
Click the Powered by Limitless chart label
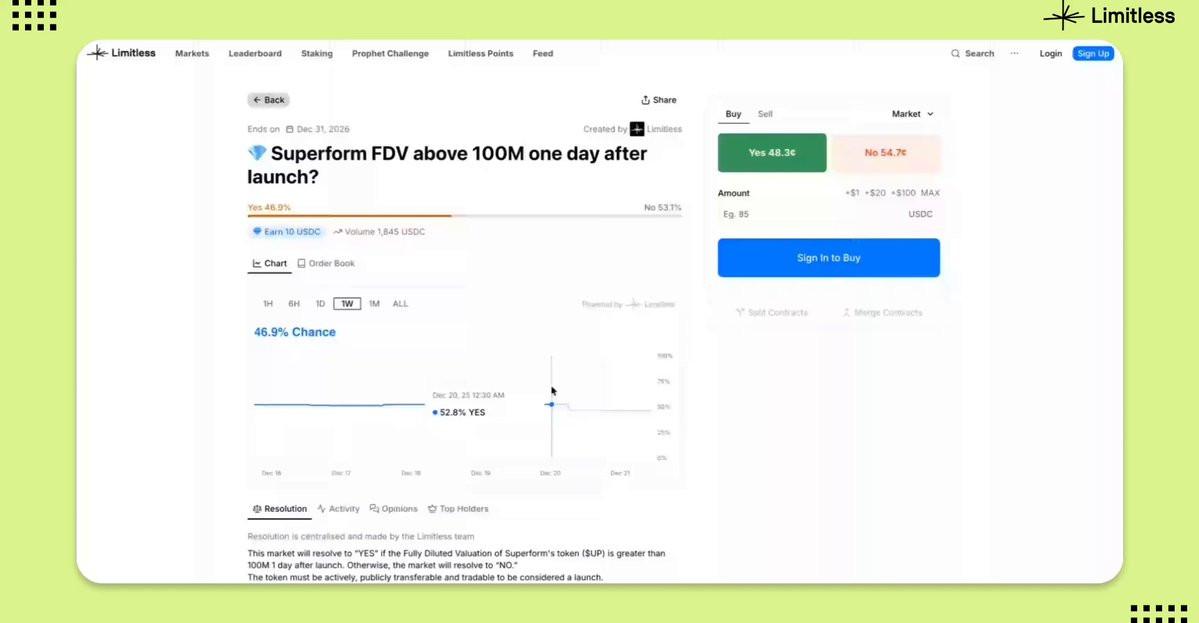tap(629, 304)
